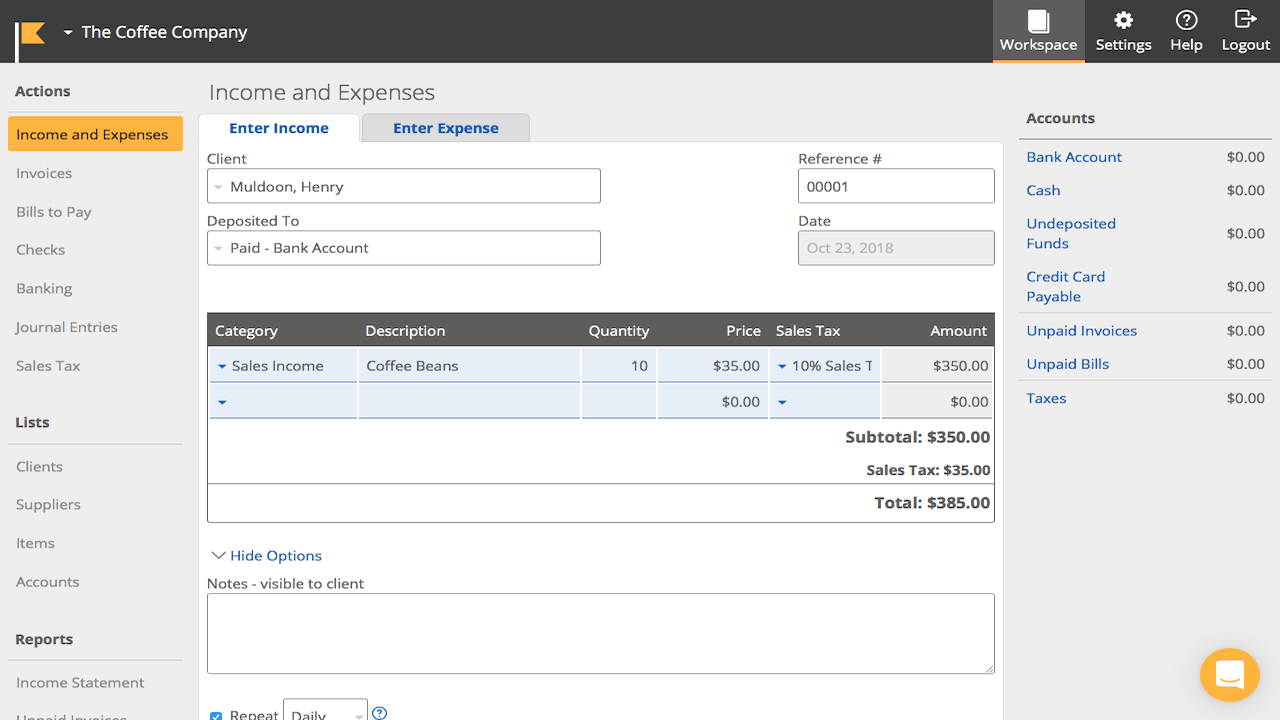1280x720 pixels.
Task: Open Suppliers list in sidebar
Action: click(48, 505)
